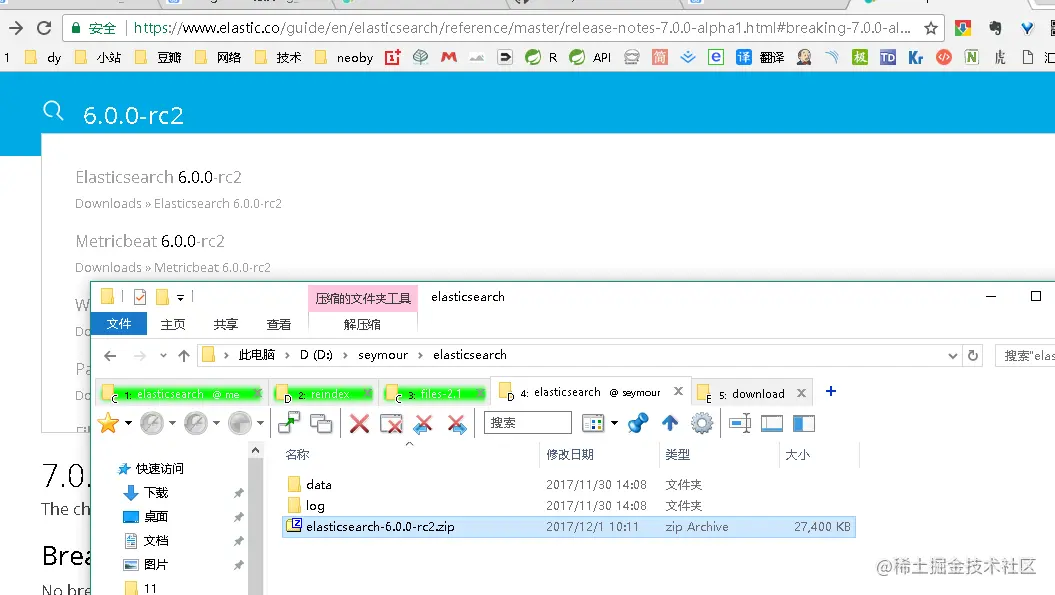The height and width of the screenshot is (595, 1055).
Task: Click the close-tabs-to-right arrow icon
Action: pyautogui.click(x=456, y=423)
